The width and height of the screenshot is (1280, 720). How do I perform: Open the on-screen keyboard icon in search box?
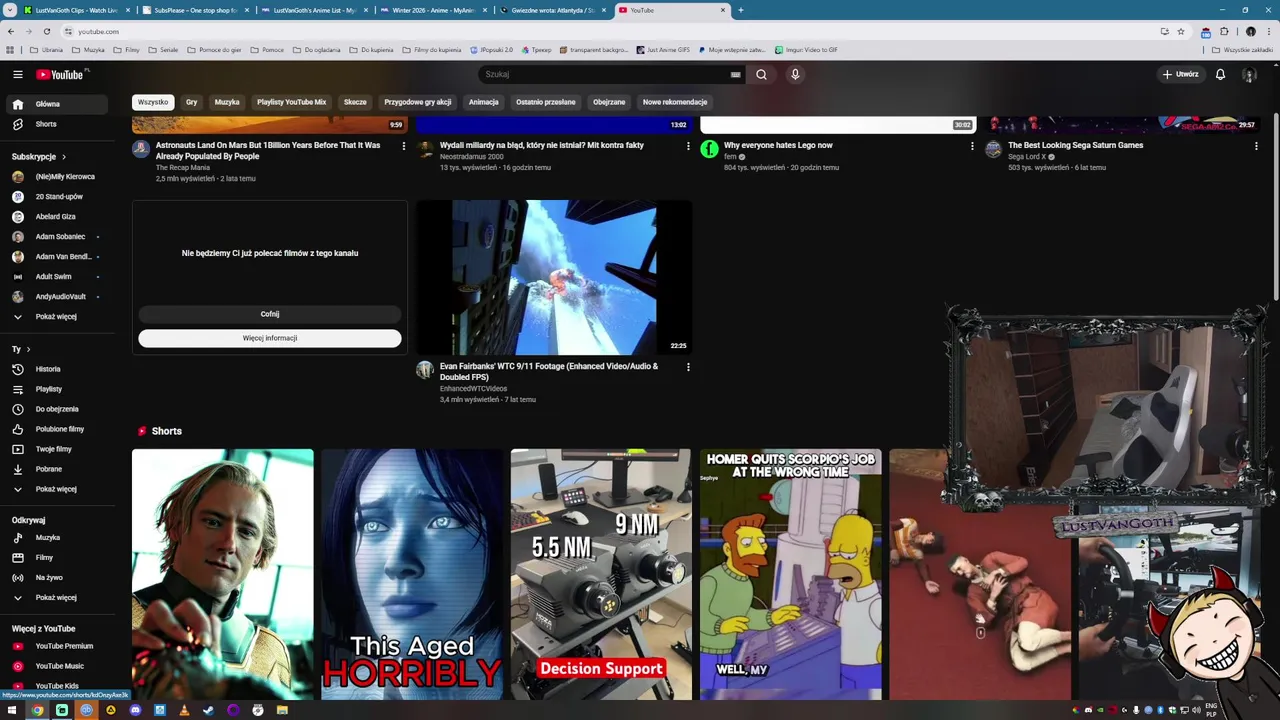[735, 74]
